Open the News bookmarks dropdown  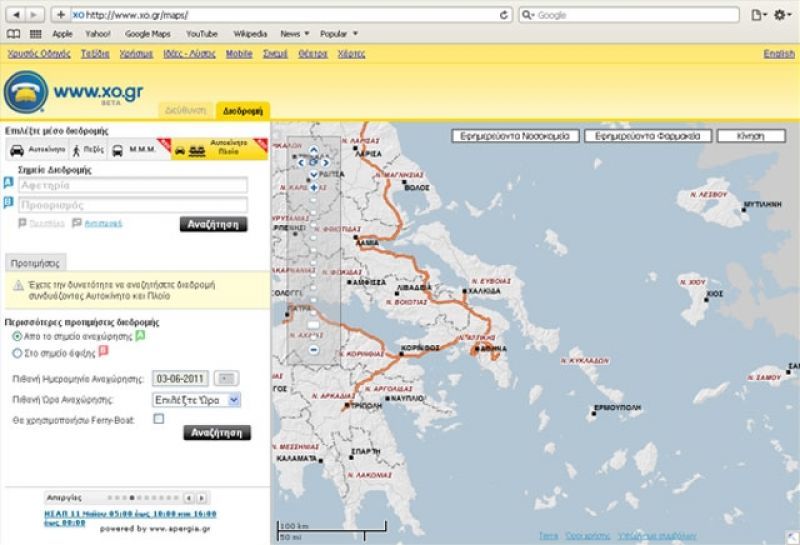pyautogui.click(x=295, y=34)
